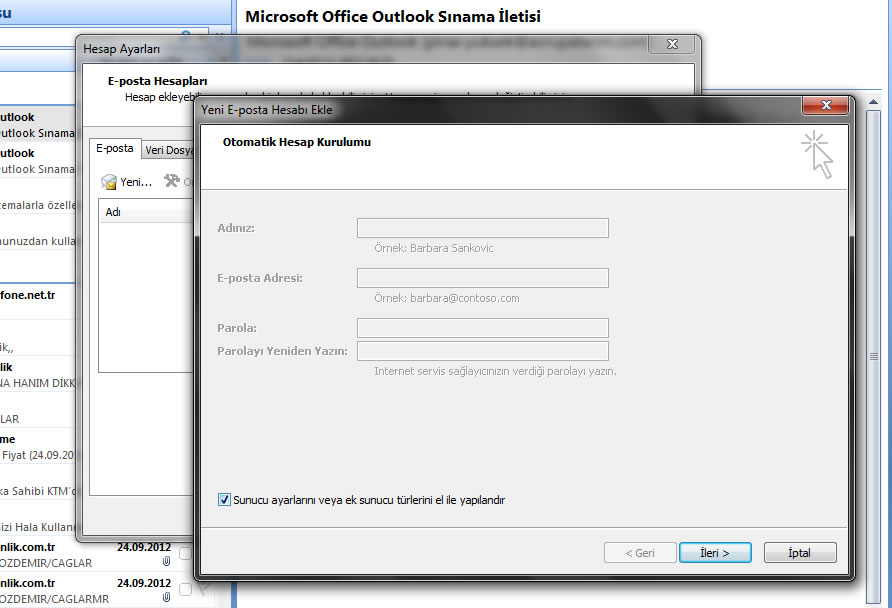This screenshot has height=608, width=892.
Task: Cancel setup with the İptal button
Action: tap(799, 553)
